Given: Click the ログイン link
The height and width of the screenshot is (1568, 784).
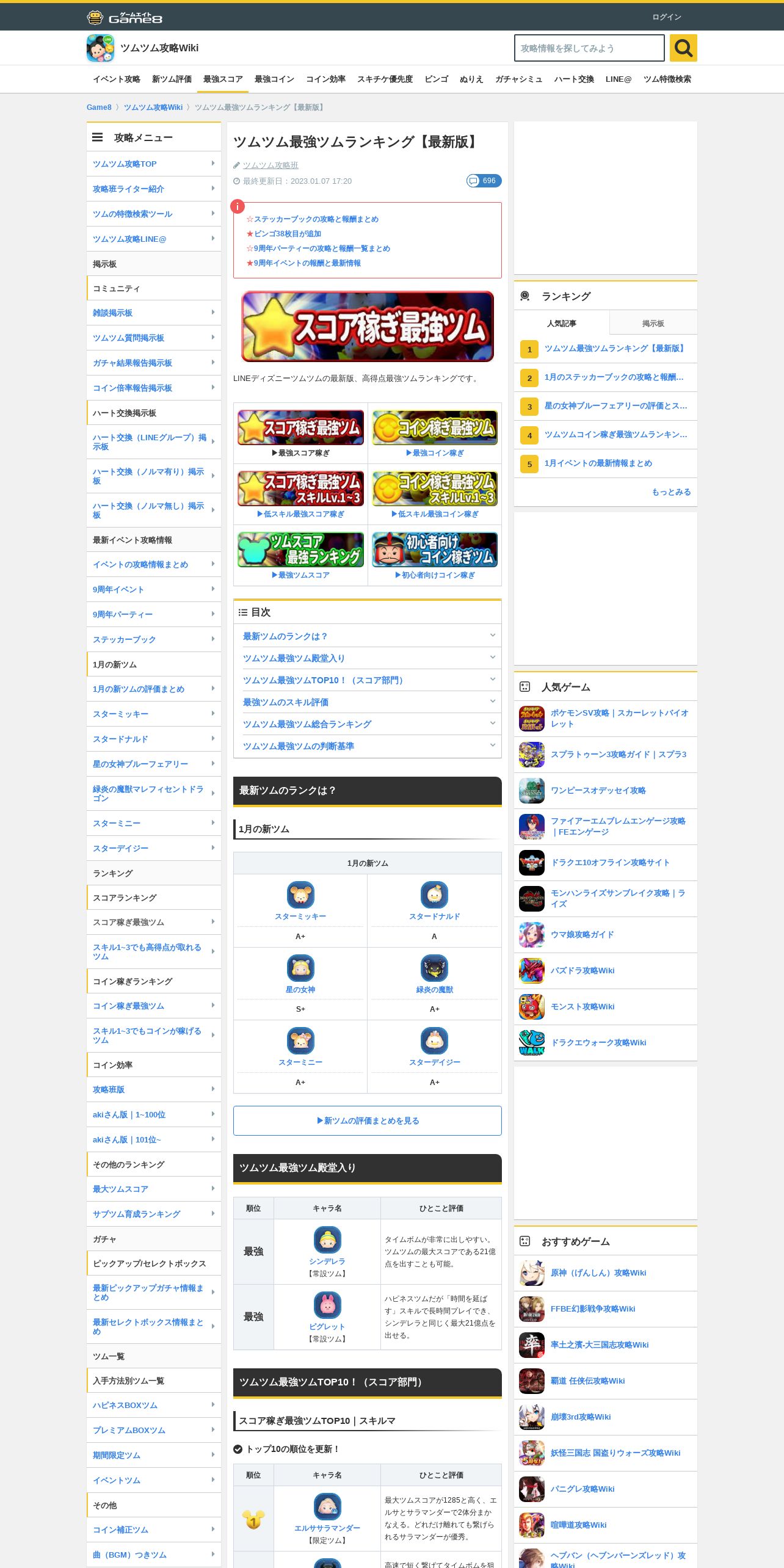Looking at the screenshot, I should 666,16.
